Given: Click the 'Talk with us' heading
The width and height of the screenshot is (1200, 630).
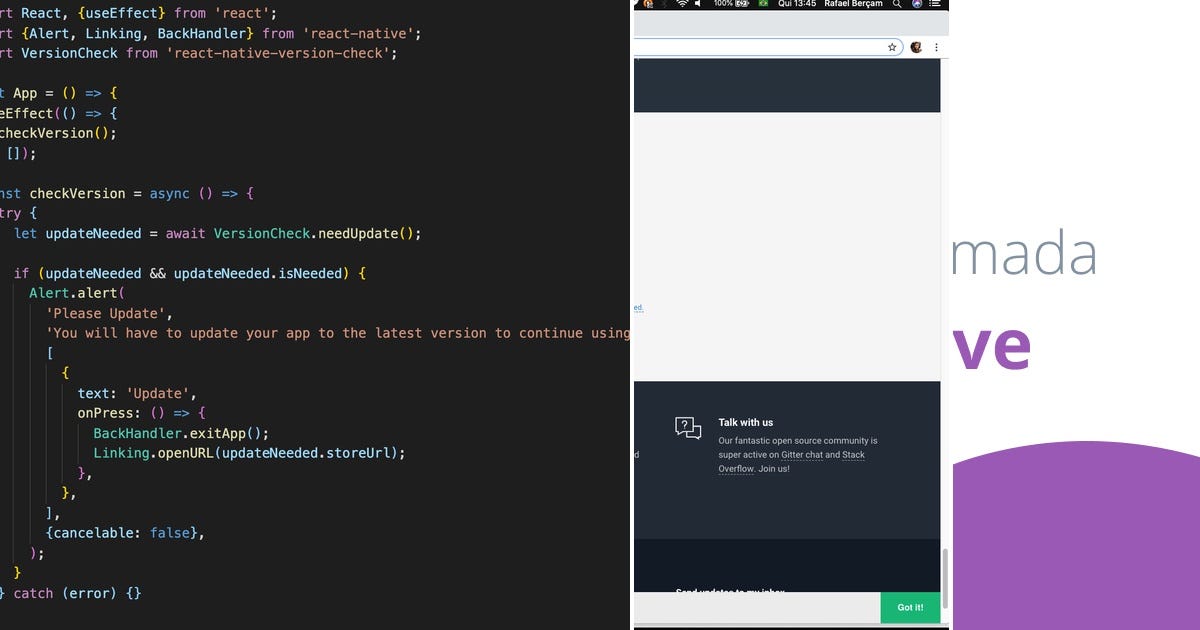Looking at the screenshot, I should tap(746, 422).
